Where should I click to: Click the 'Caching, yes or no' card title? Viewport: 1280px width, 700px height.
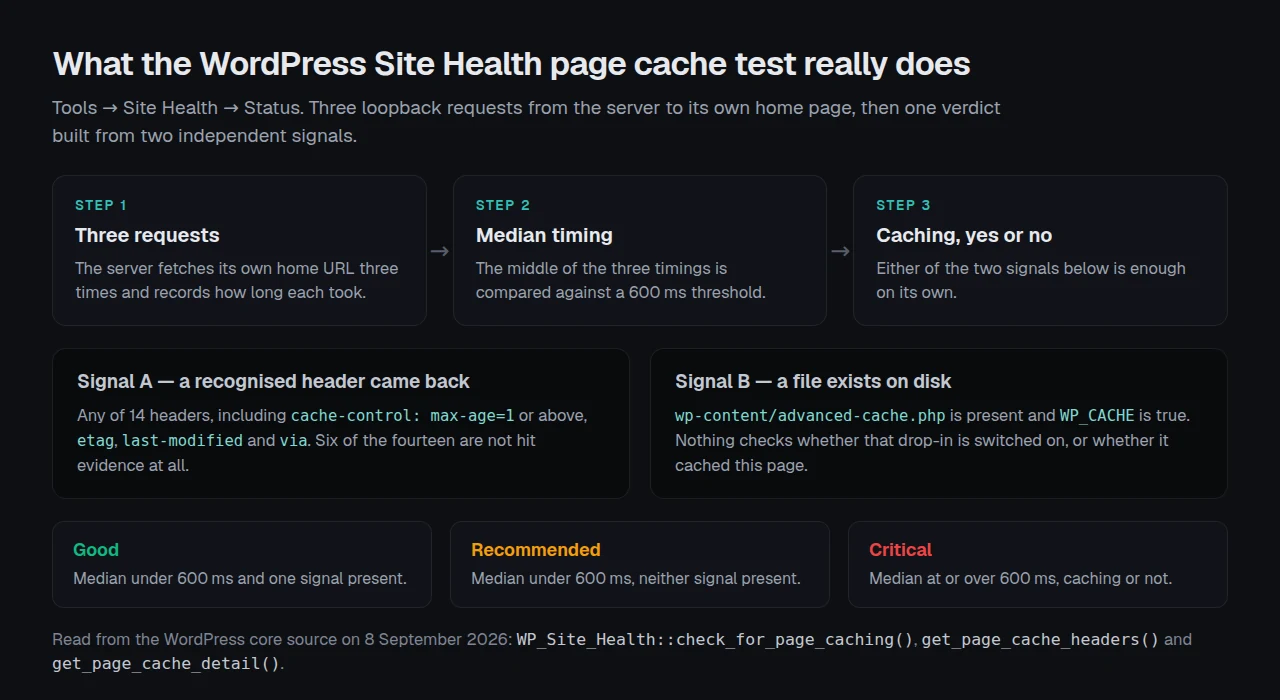(x=964, y=235)
